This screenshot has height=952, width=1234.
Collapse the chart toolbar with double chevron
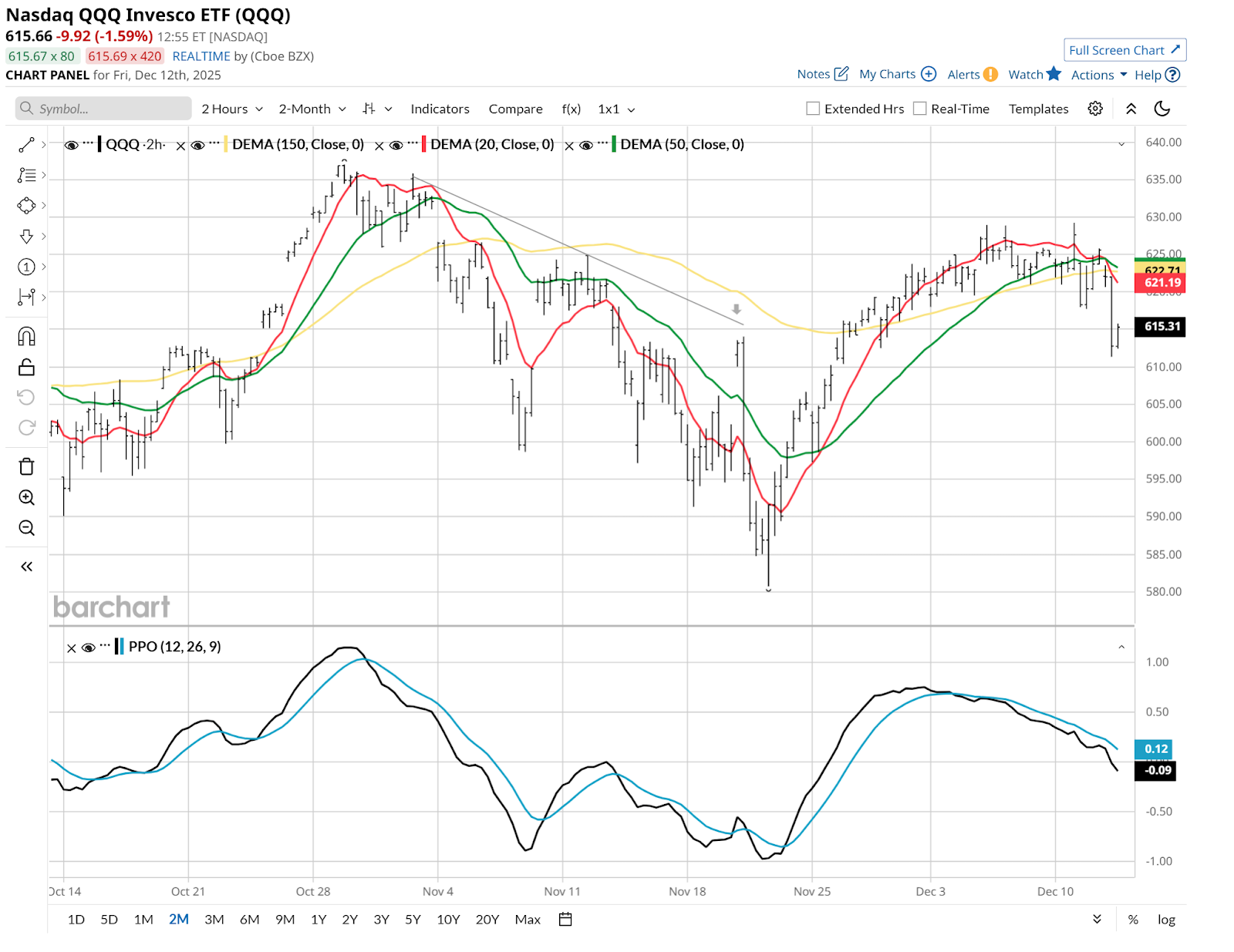1131,109
